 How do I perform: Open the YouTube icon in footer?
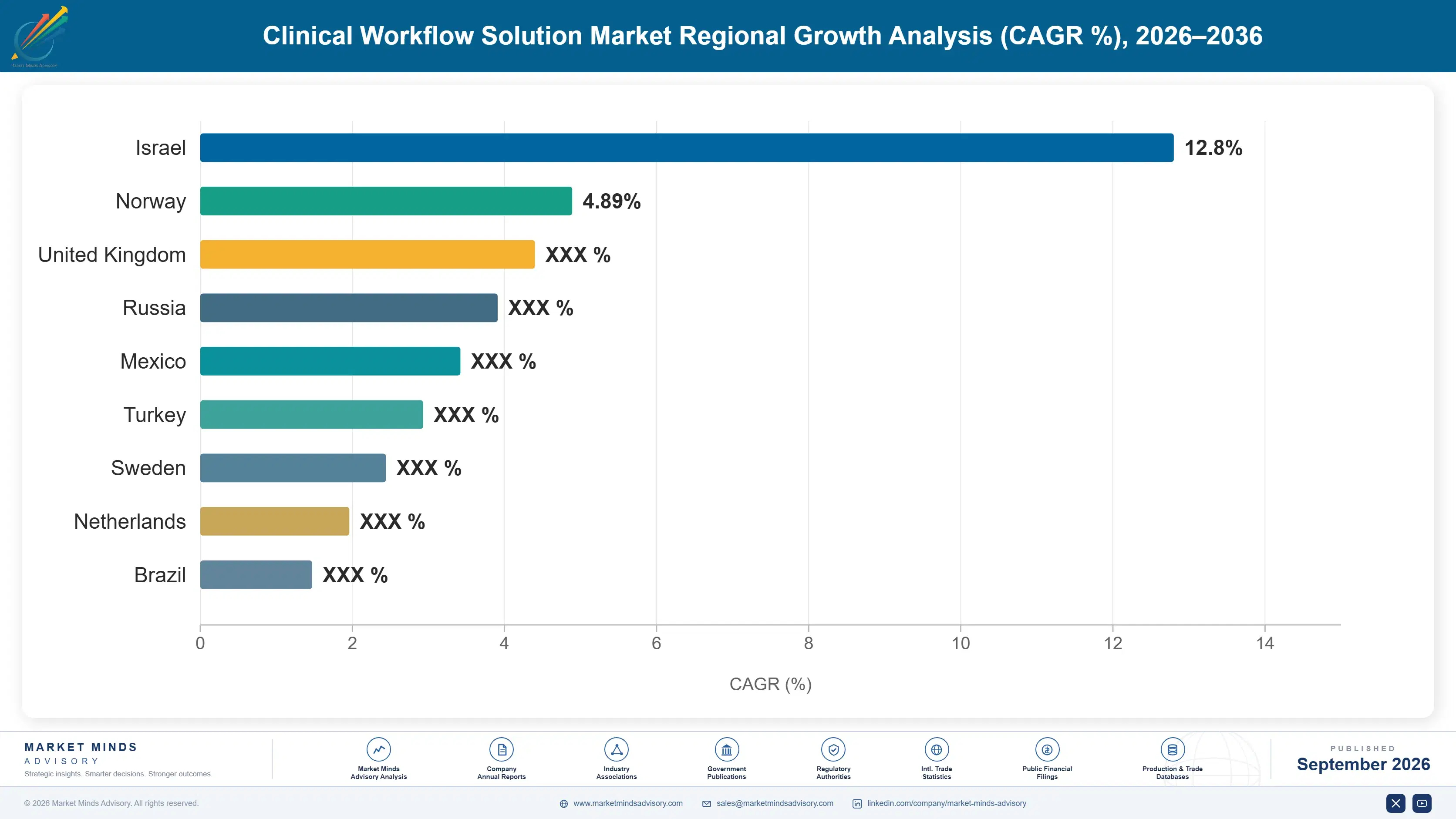pos(1422,803)
